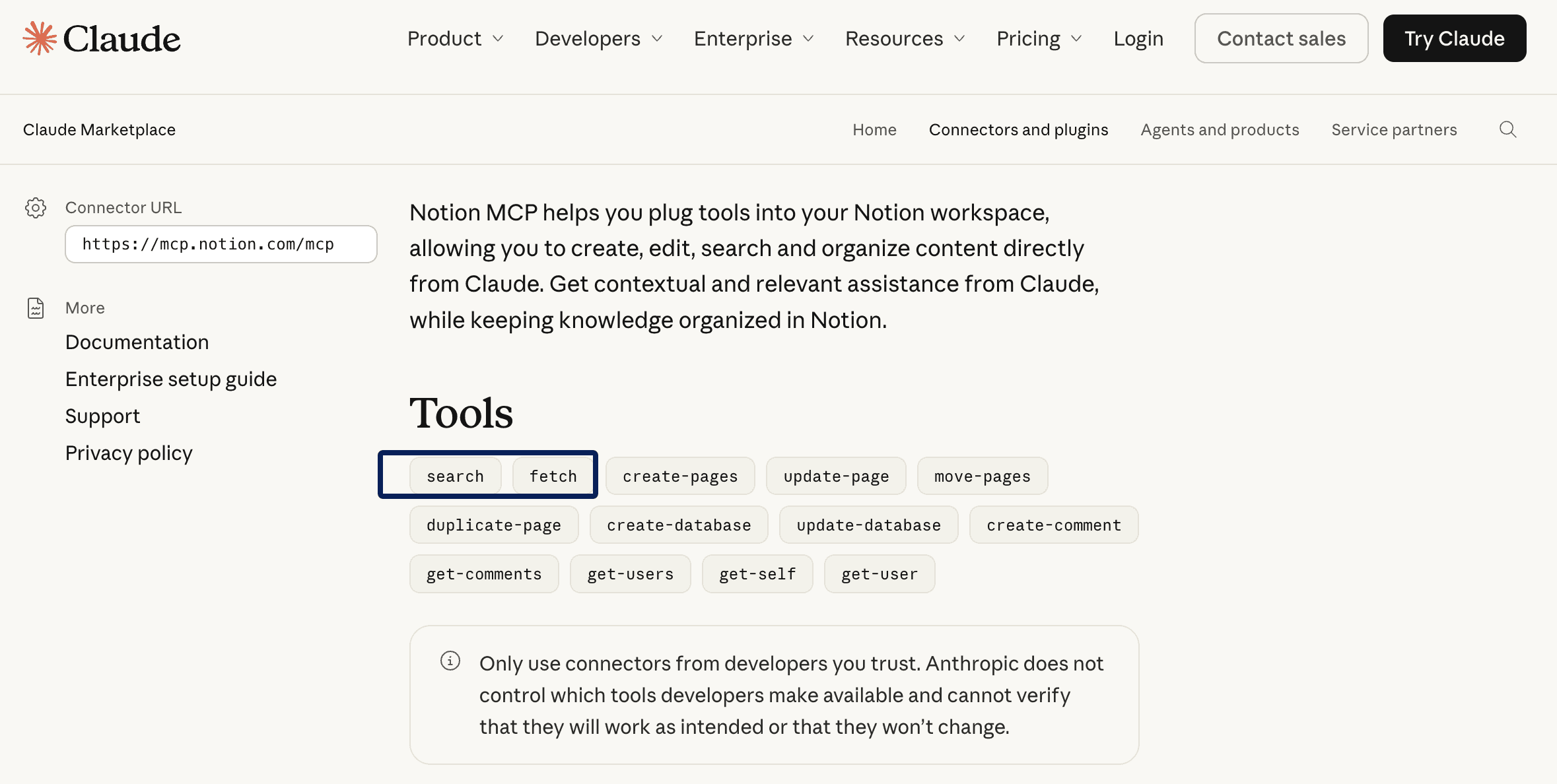Image resolution: width=1557 pixels, height=784 pixels.
Task: Open the Enterprise setup guide link
Action: coord(171,379)
